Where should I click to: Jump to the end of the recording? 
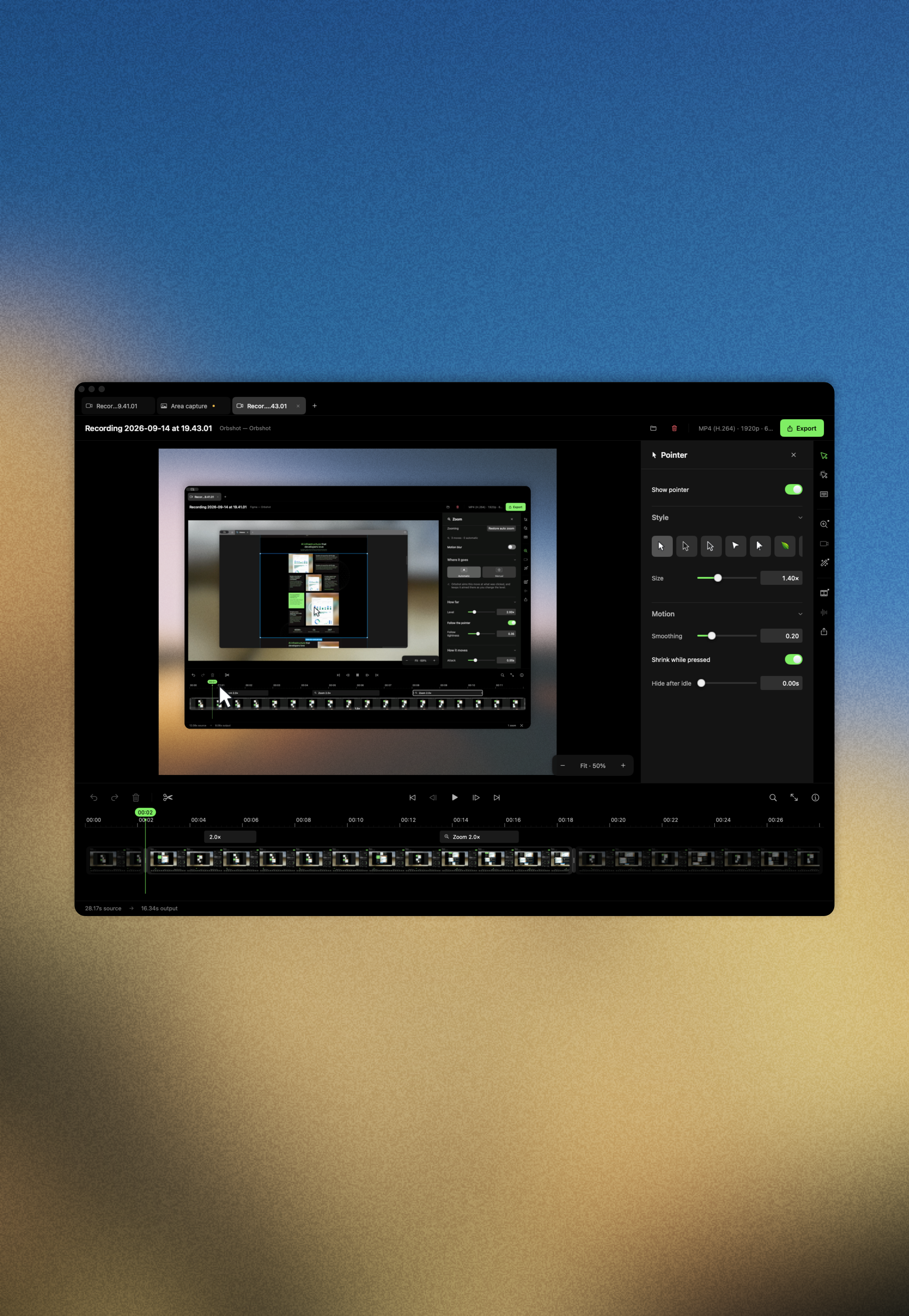click(497, 798)
